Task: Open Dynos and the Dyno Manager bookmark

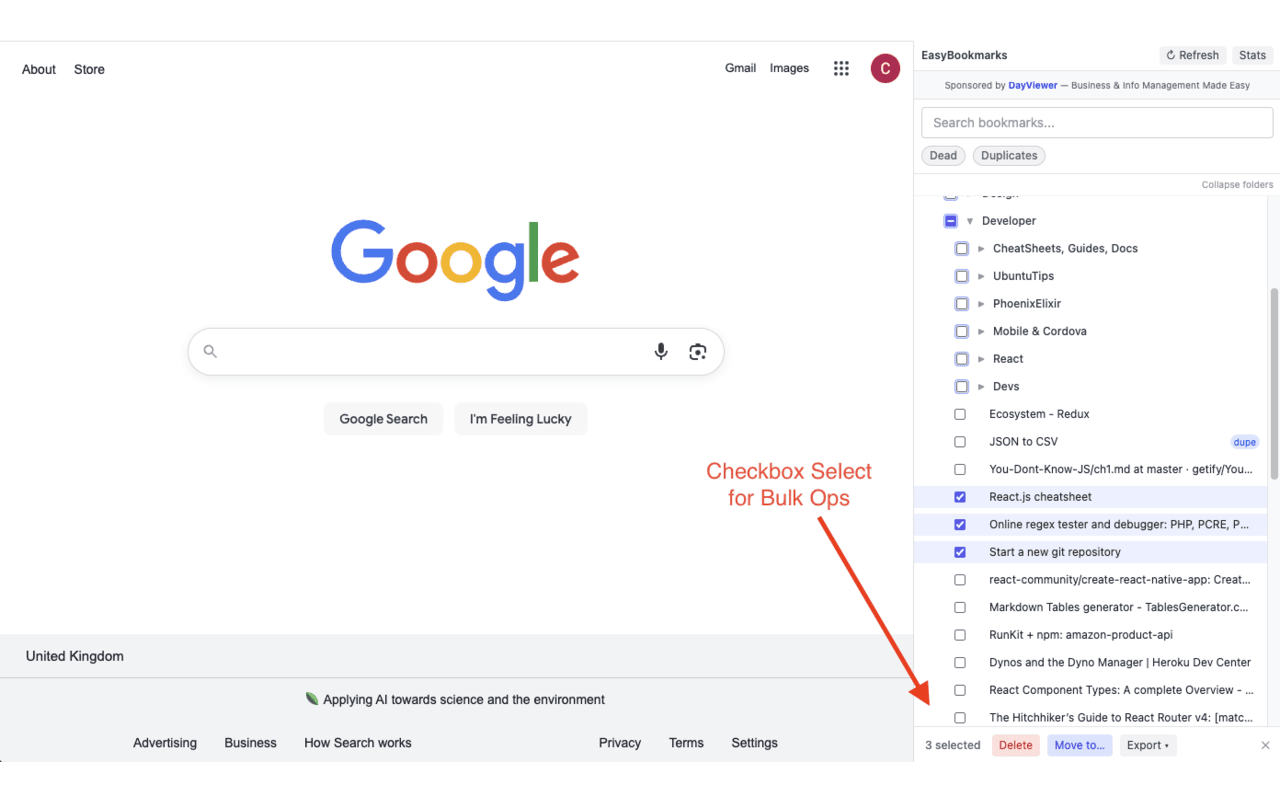Action: coord(1120,662)
